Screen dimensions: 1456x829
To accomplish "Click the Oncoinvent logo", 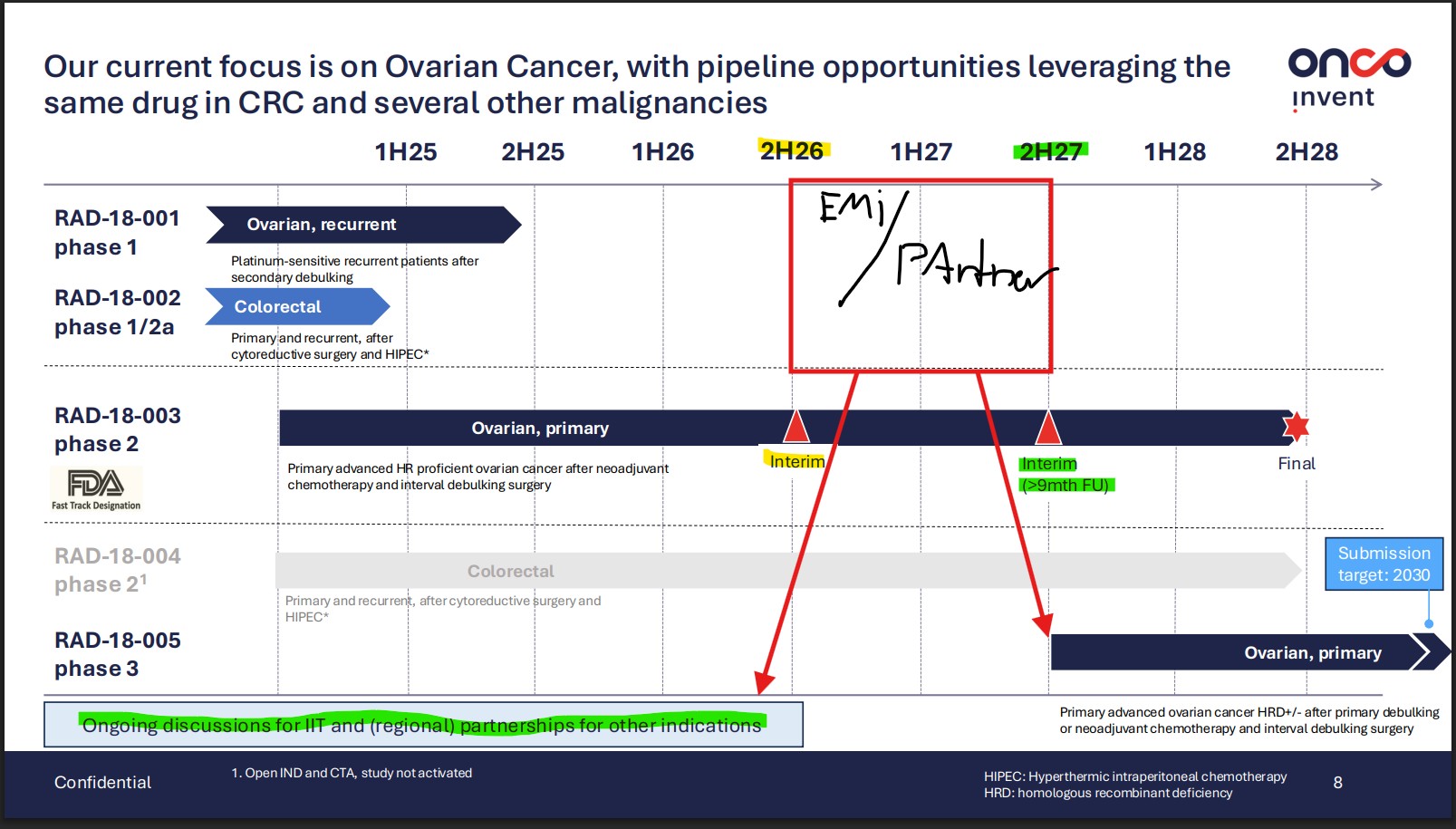I will pyautogui.click(x=1348, y=79).
